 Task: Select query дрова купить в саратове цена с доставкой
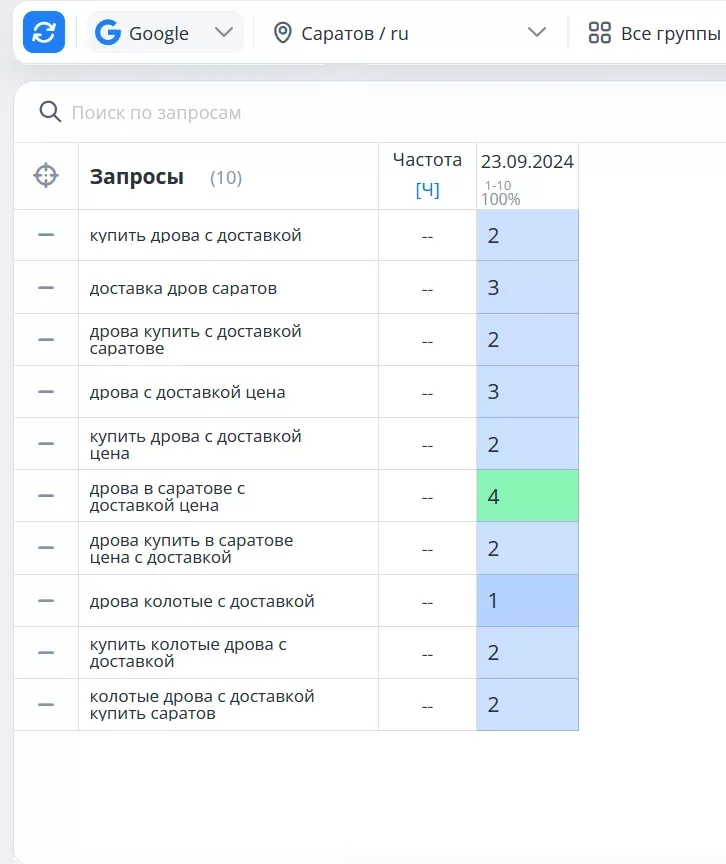coord(191,549)
